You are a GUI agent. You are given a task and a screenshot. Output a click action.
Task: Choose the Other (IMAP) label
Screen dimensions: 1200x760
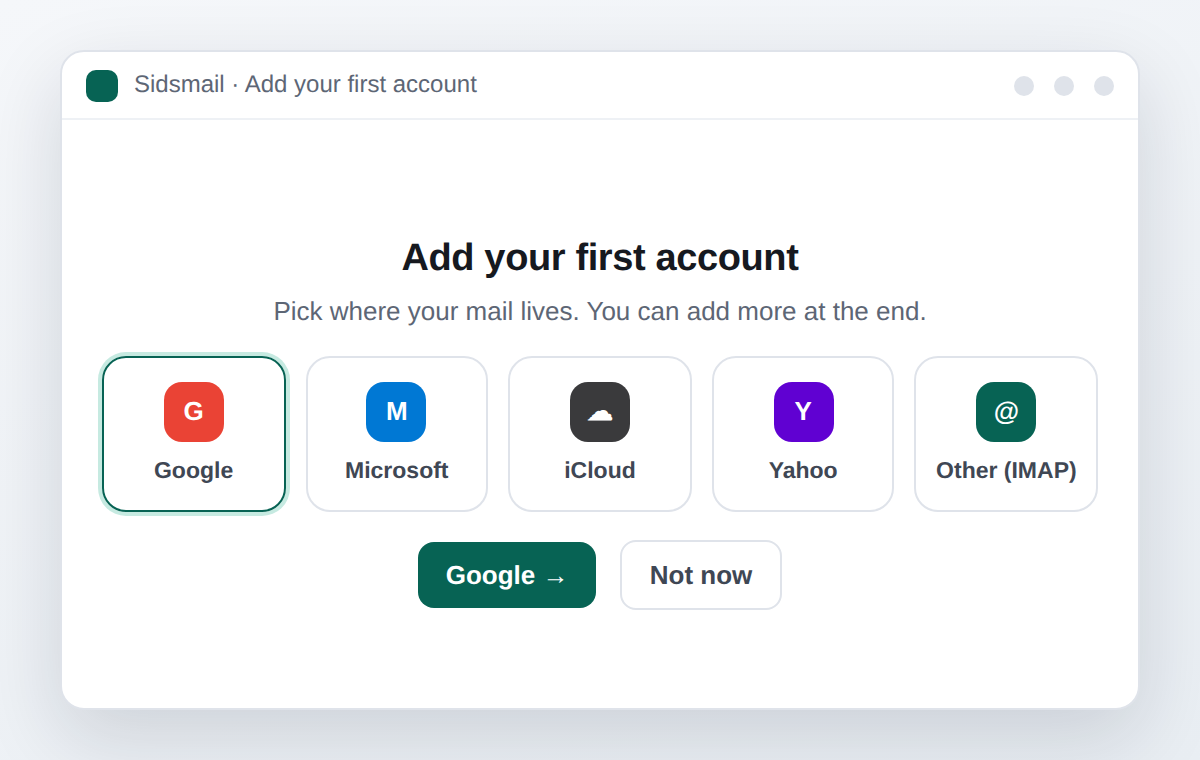pos(1006,470)
